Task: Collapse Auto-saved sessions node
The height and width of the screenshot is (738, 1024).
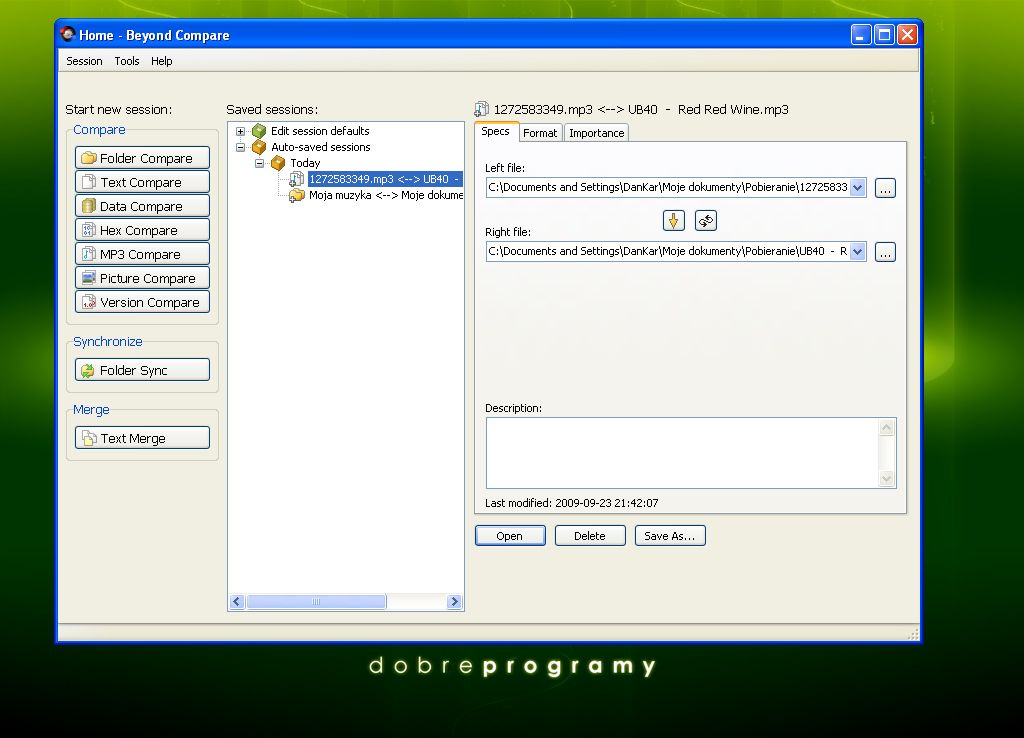Action: 240,148
